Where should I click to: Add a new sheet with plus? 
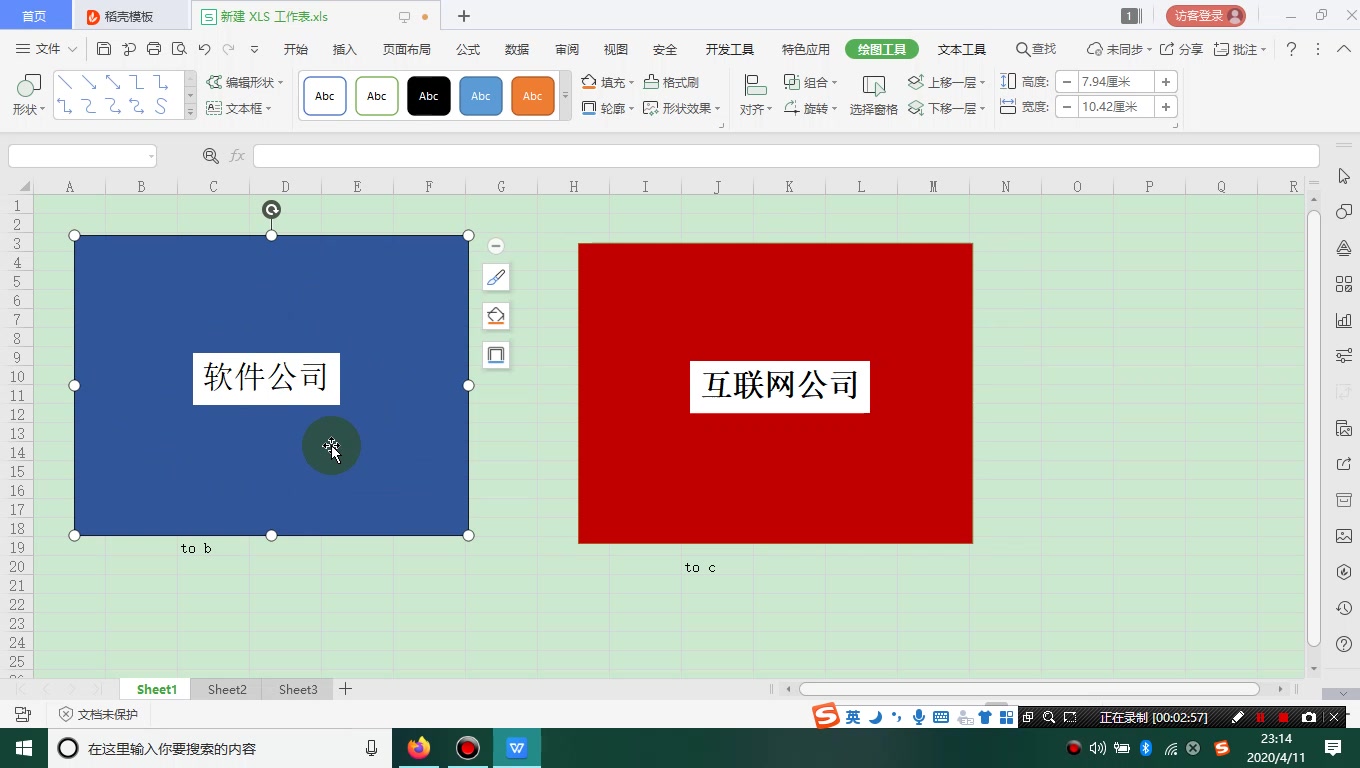(346, 689)
